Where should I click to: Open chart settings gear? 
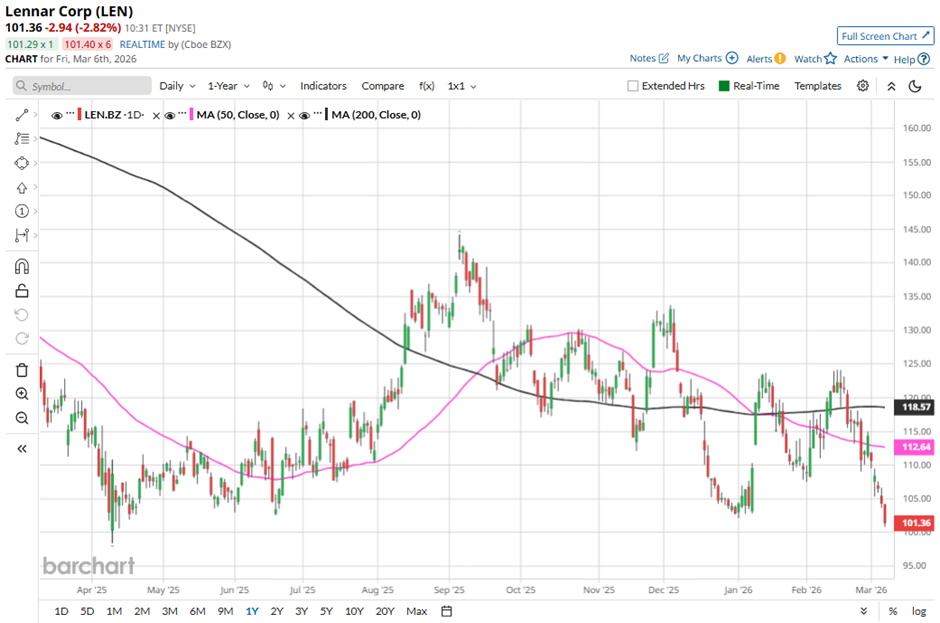click(x=863, y=86)
